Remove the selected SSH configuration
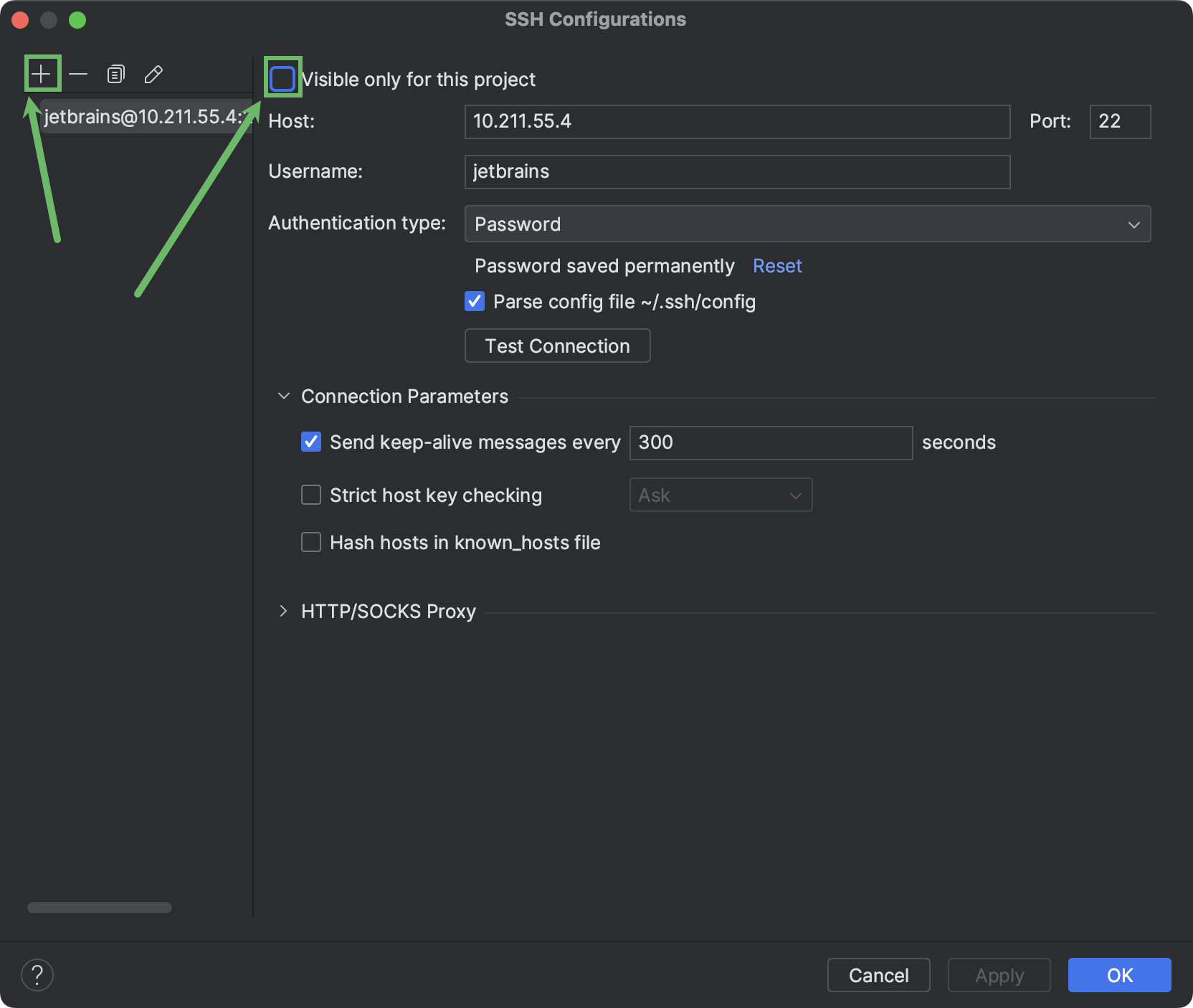 click(x=78, y=73)
